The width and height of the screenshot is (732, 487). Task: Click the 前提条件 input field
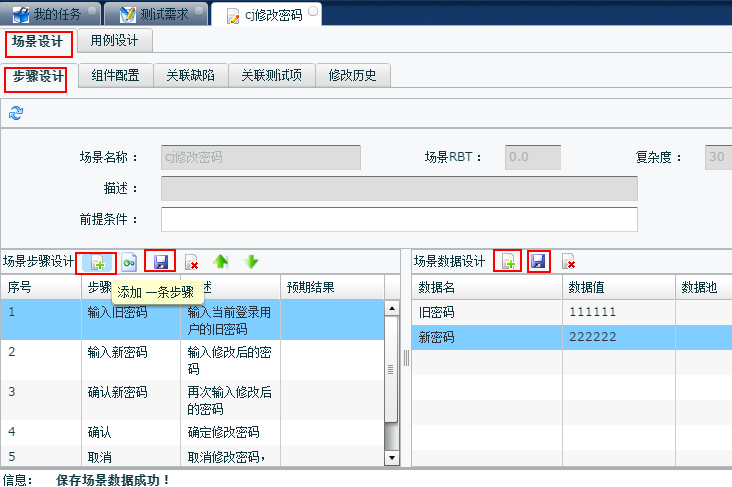click(x=398, y=219)
